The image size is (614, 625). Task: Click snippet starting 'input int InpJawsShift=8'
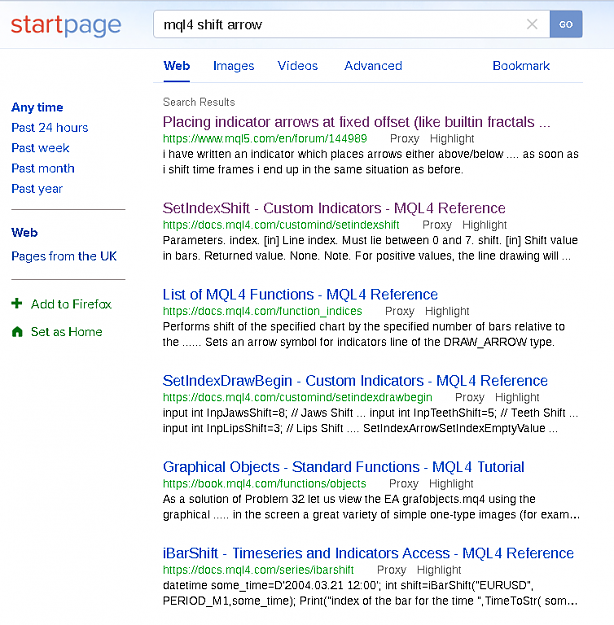click(x=370, y=421)
